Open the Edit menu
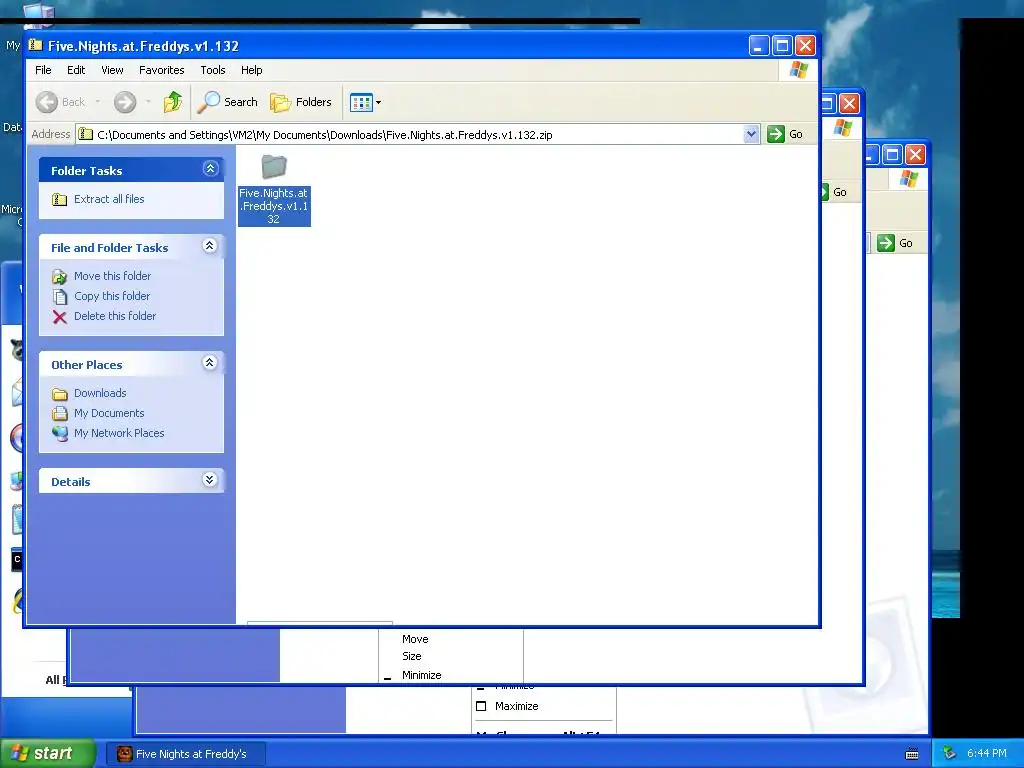1024x768 pixels. (x=76, y=70)
